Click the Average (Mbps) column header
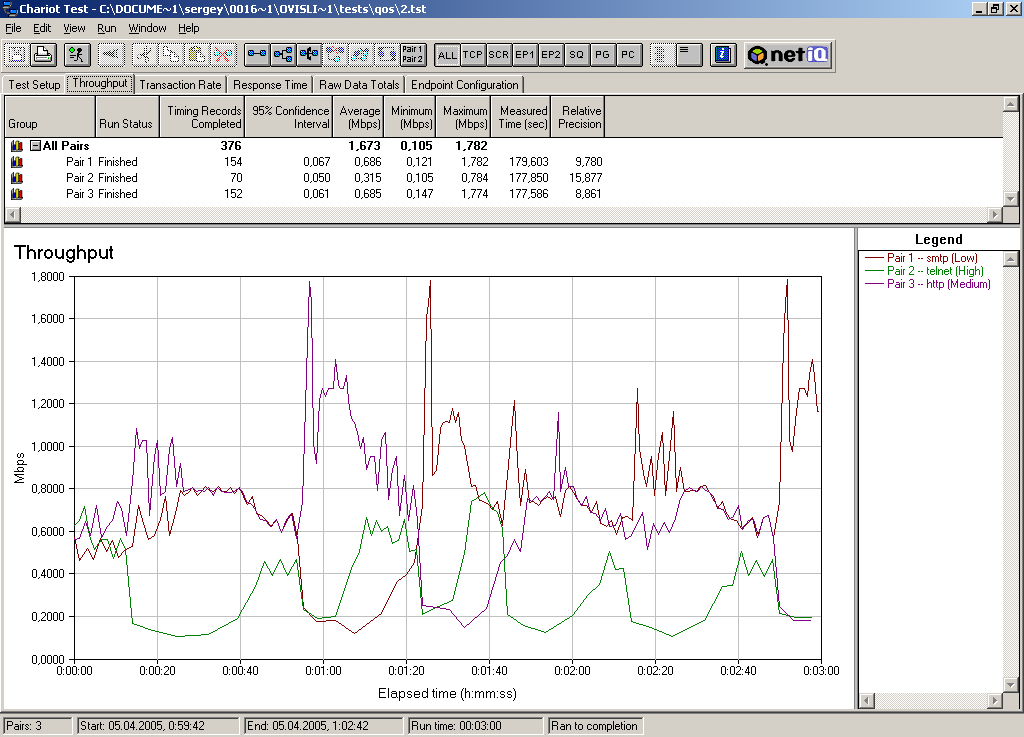Image resolution: width=1024 pixels, height=737 pixels. coord(359,117)
